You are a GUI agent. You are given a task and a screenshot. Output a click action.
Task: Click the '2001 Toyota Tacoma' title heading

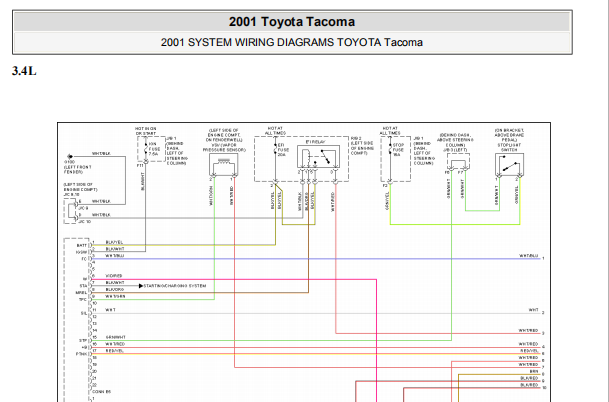pos(292,22)
